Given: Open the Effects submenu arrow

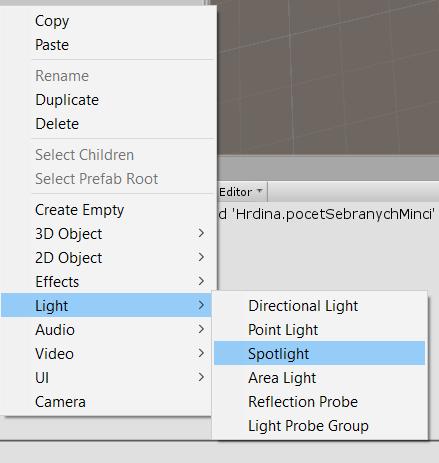Looking at the screenshot, I should pyautogui.click(x=201, y=281).
